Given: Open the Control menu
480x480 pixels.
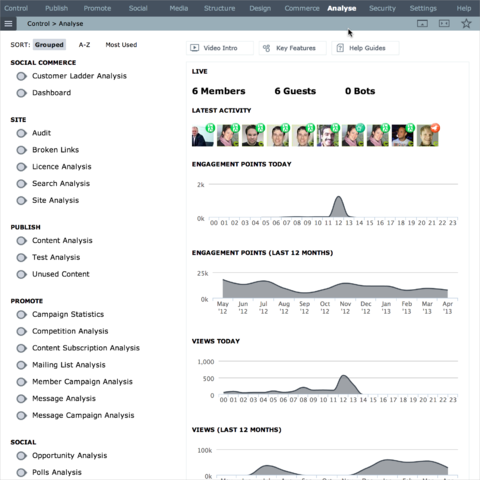Looking at the screenshot, I should point(16,8).
